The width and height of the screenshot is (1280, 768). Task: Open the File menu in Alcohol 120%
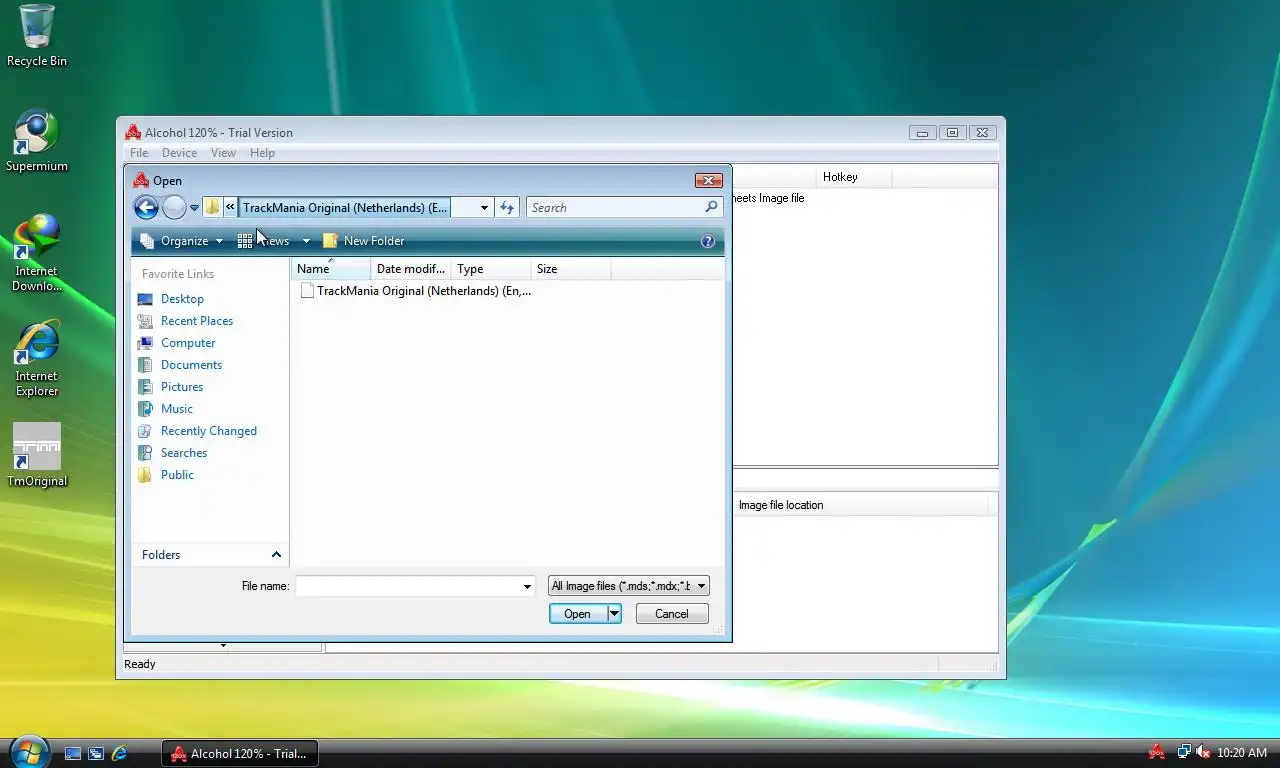139,153
